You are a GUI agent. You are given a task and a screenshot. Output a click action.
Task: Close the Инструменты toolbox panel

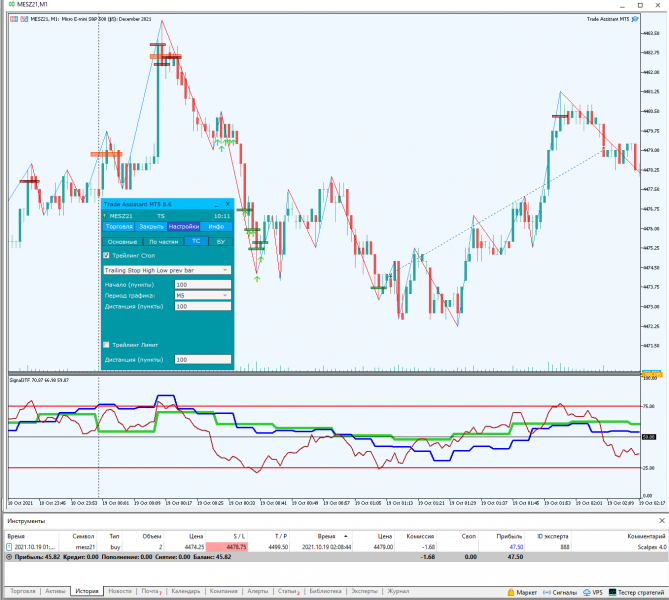click(662, 521)
